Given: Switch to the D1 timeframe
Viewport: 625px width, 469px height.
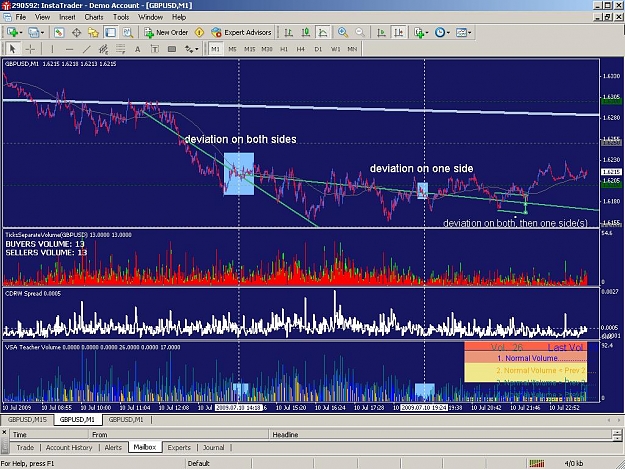Looking at the screenshot, I should (318, 49).
